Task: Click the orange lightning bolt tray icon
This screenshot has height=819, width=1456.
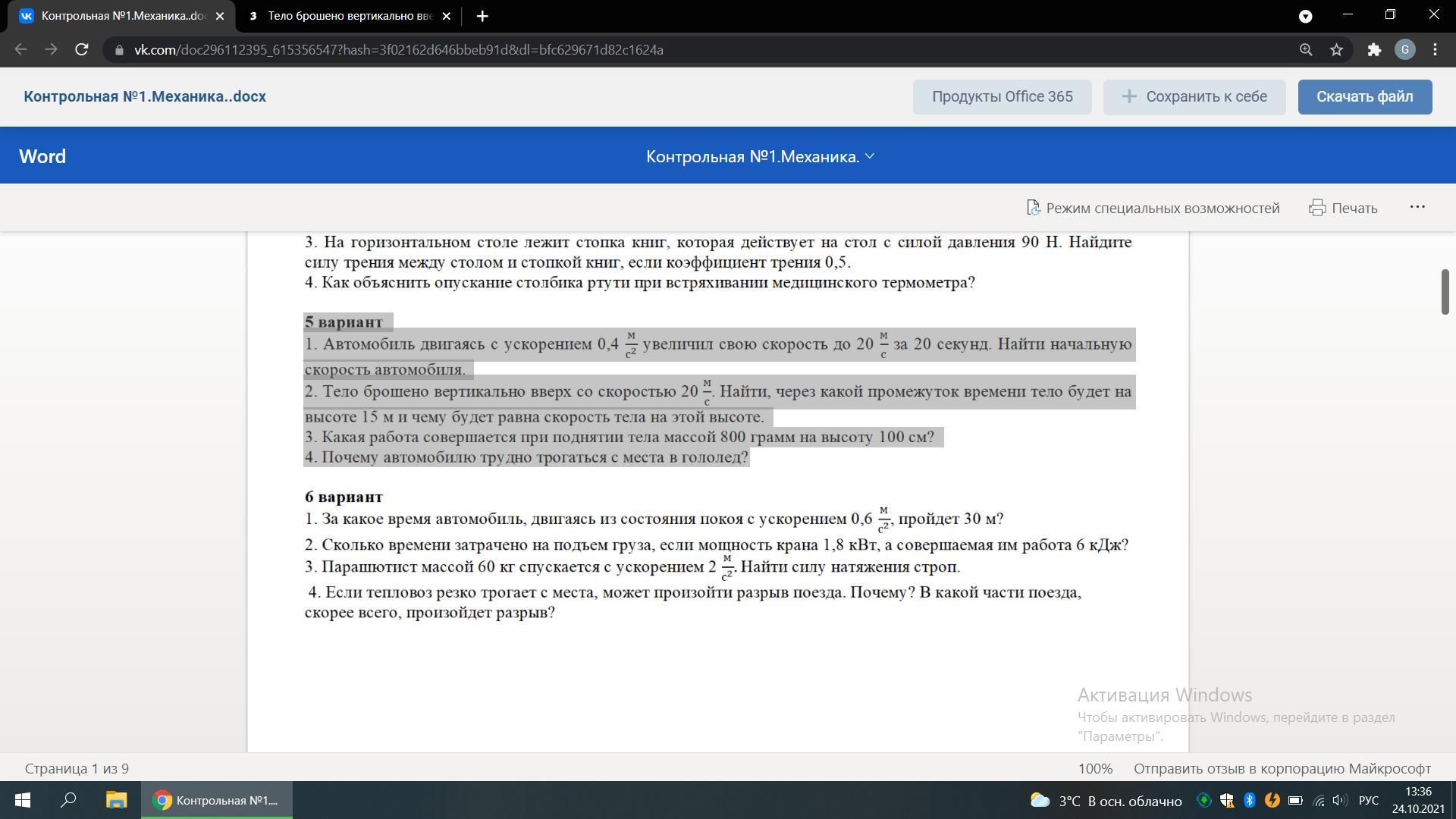Action: coord(1272,800)
